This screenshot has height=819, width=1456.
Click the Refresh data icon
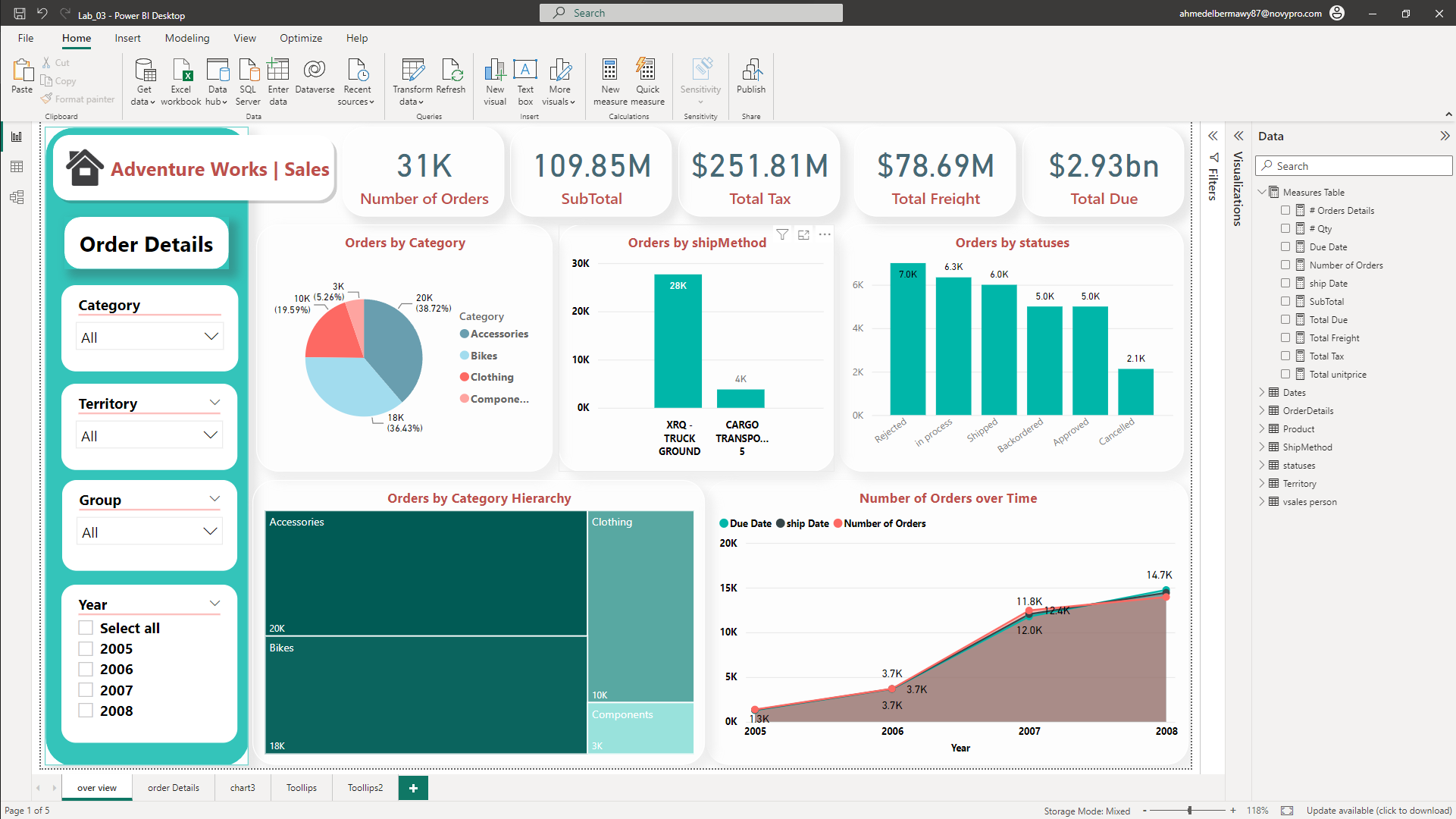coord(452,71)
